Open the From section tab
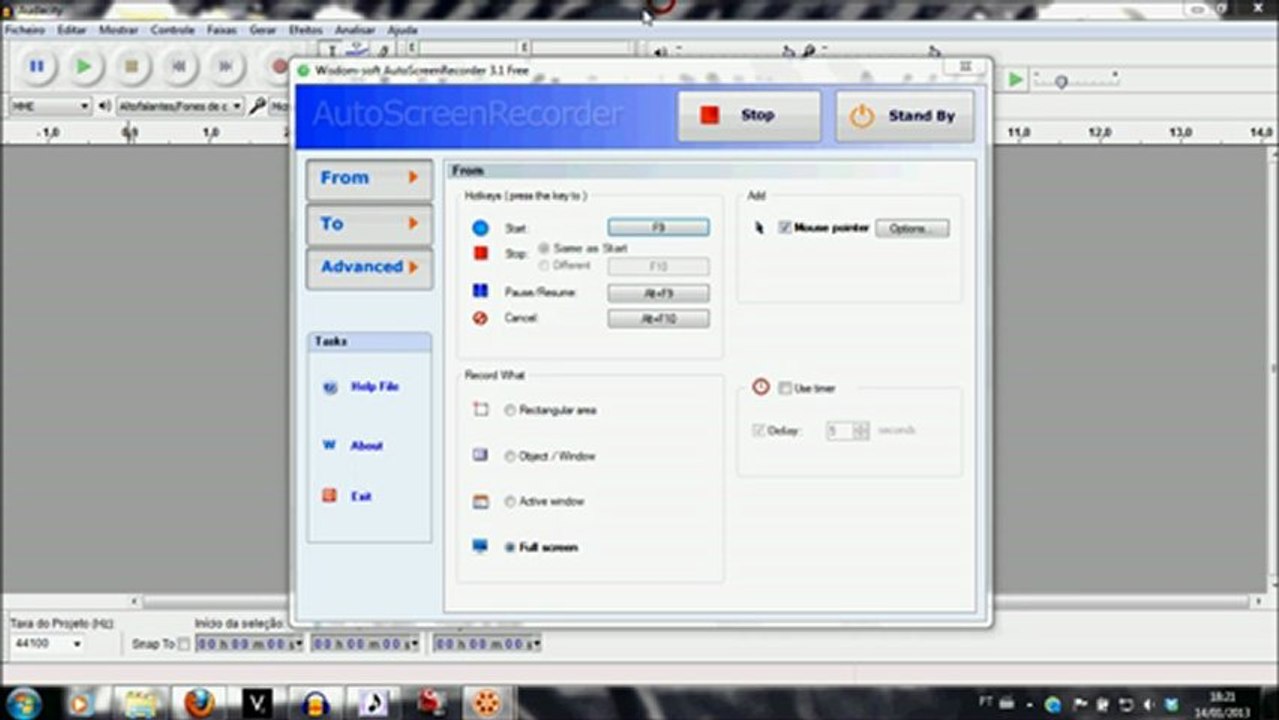The image size is (1279, 720). (369, 178)
